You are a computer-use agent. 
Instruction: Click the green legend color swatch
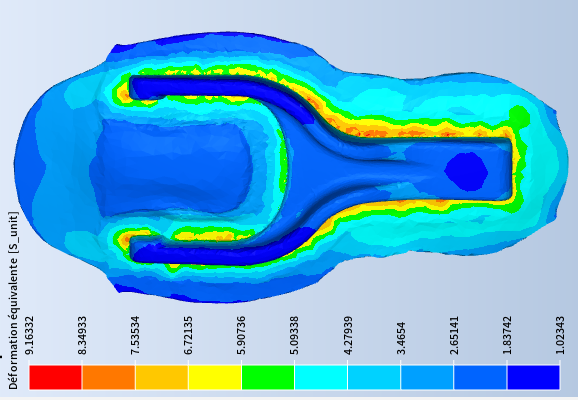268,377
